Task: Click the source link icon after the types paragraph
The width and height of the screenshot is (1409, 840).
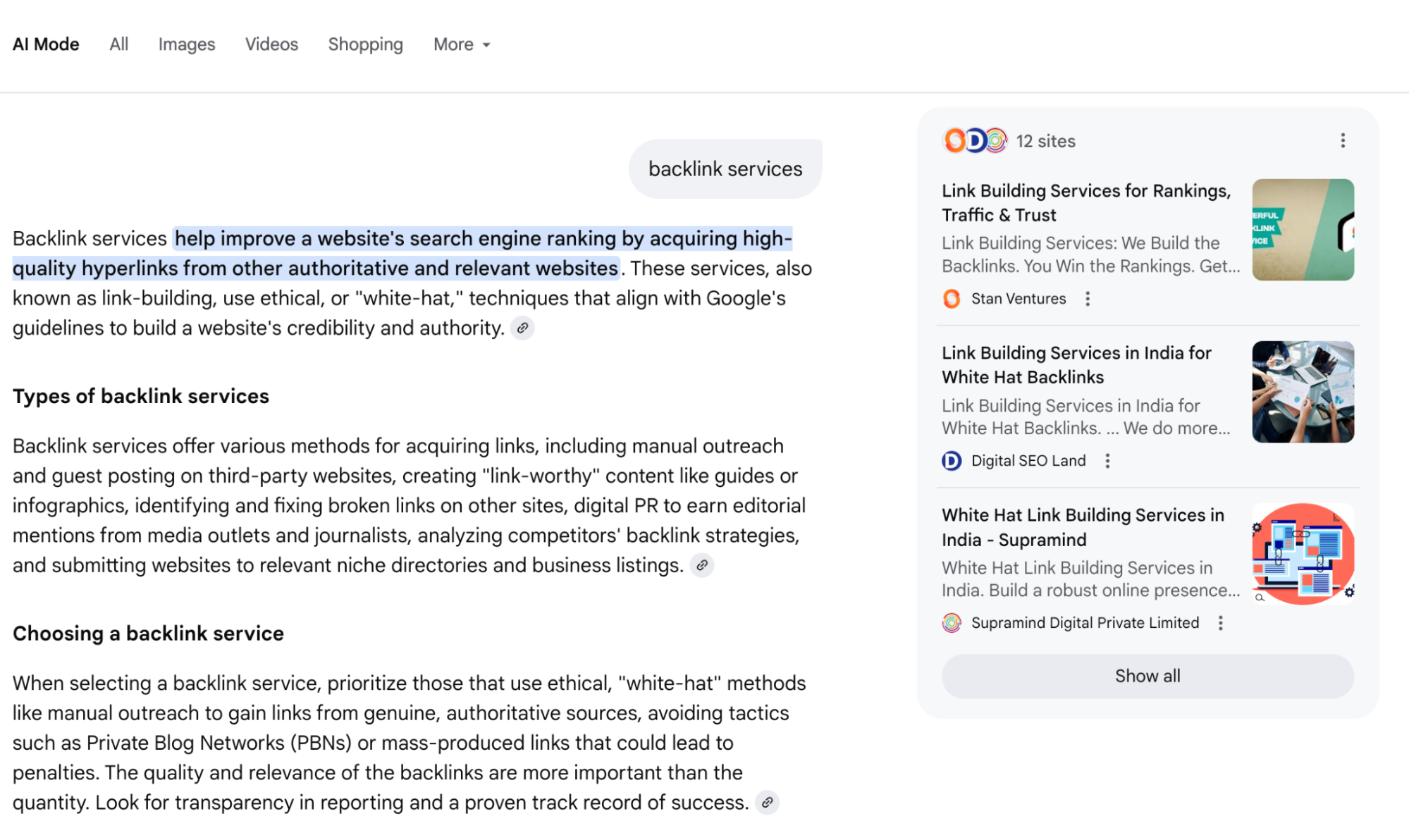Action: 701,565
